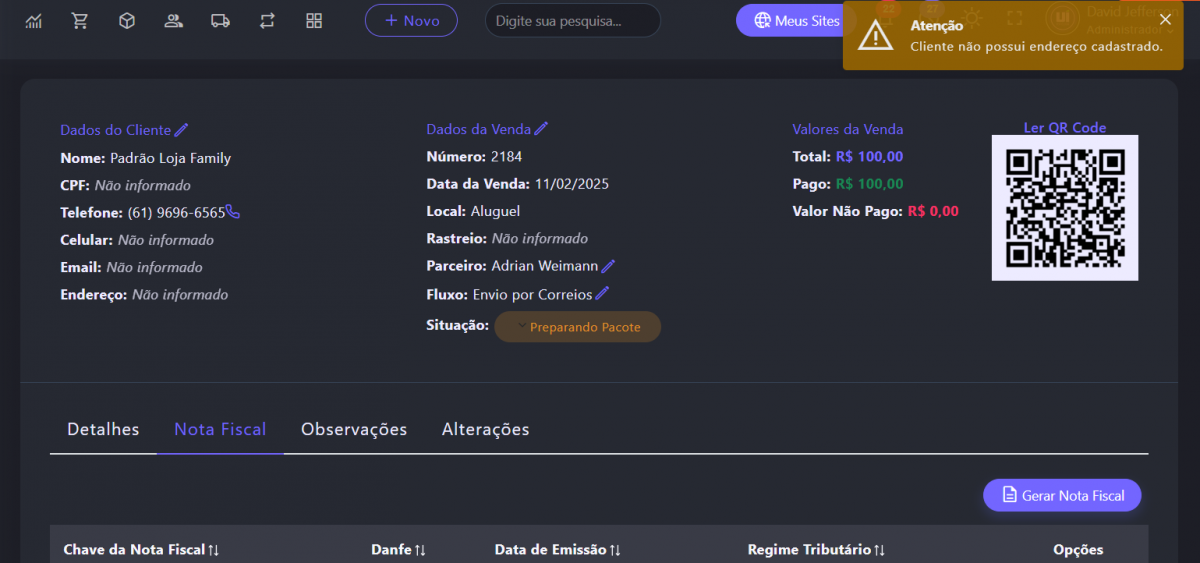Image resolution: width=1200 pixels, height=563 pixels.
Task: Click the shopping cart icon
Action: pyautogui.click(x=80, y=21)
